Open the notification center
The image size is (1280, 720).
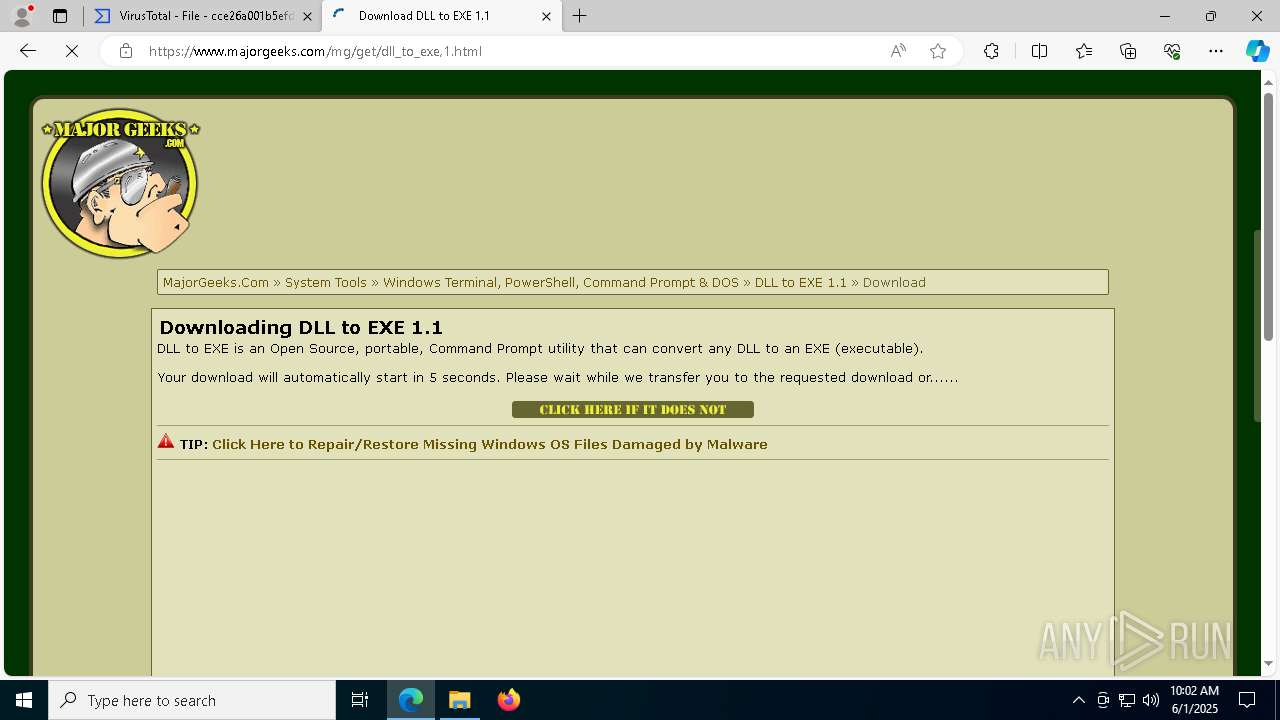(x=1247, y=700)
